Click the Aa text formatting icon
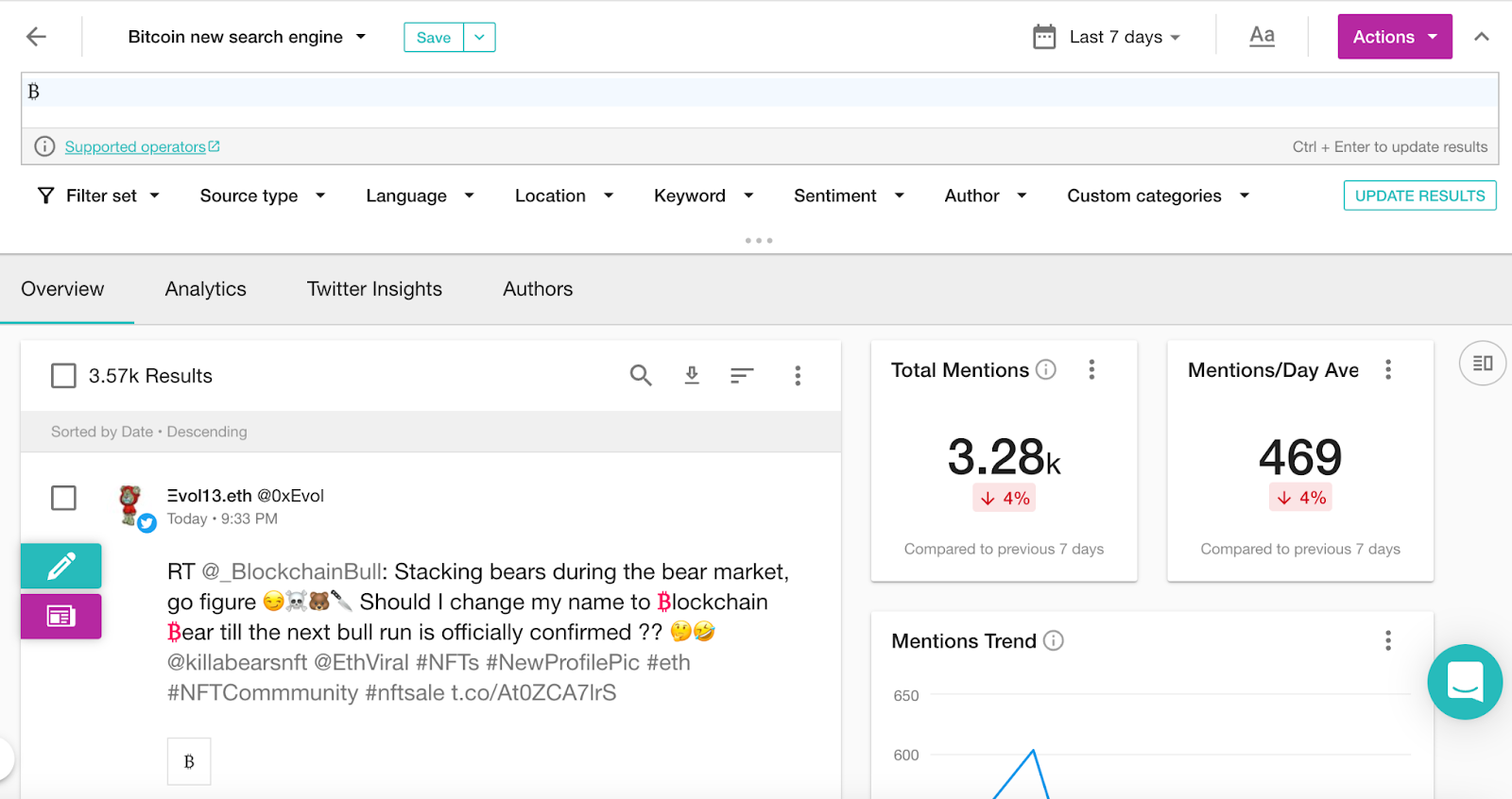 pyautogui.click(x=1262, y=37)
